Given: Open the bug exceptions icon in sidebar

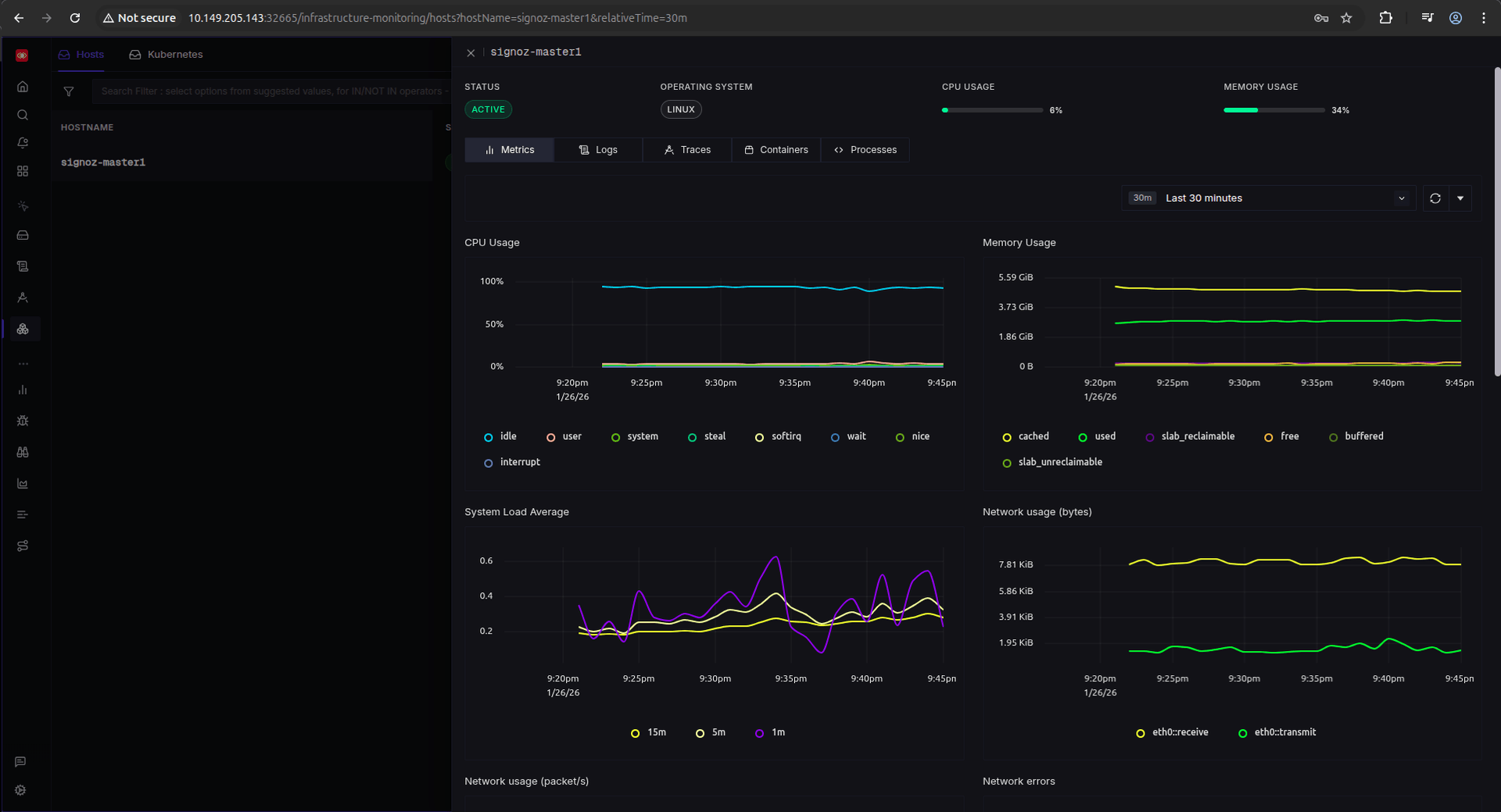Looking at the screenshot, I should point(23,420).
